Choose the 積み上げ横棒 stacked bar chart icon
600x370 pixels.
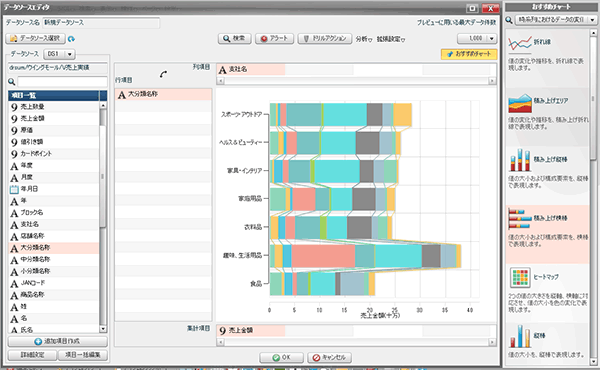click(520, 218)
